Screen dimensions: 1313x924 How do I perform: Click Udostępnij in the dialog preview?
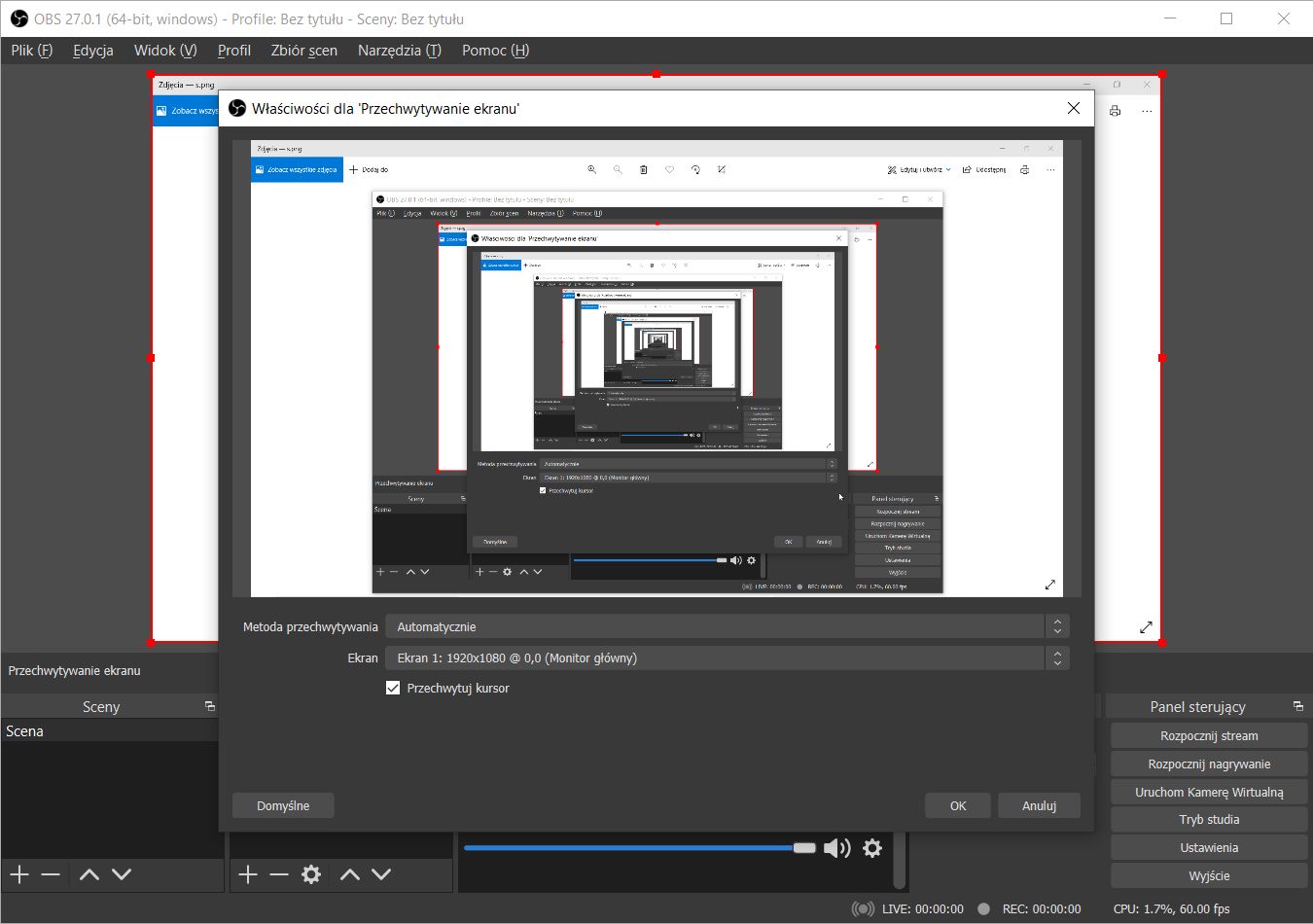tap(984, 169)
